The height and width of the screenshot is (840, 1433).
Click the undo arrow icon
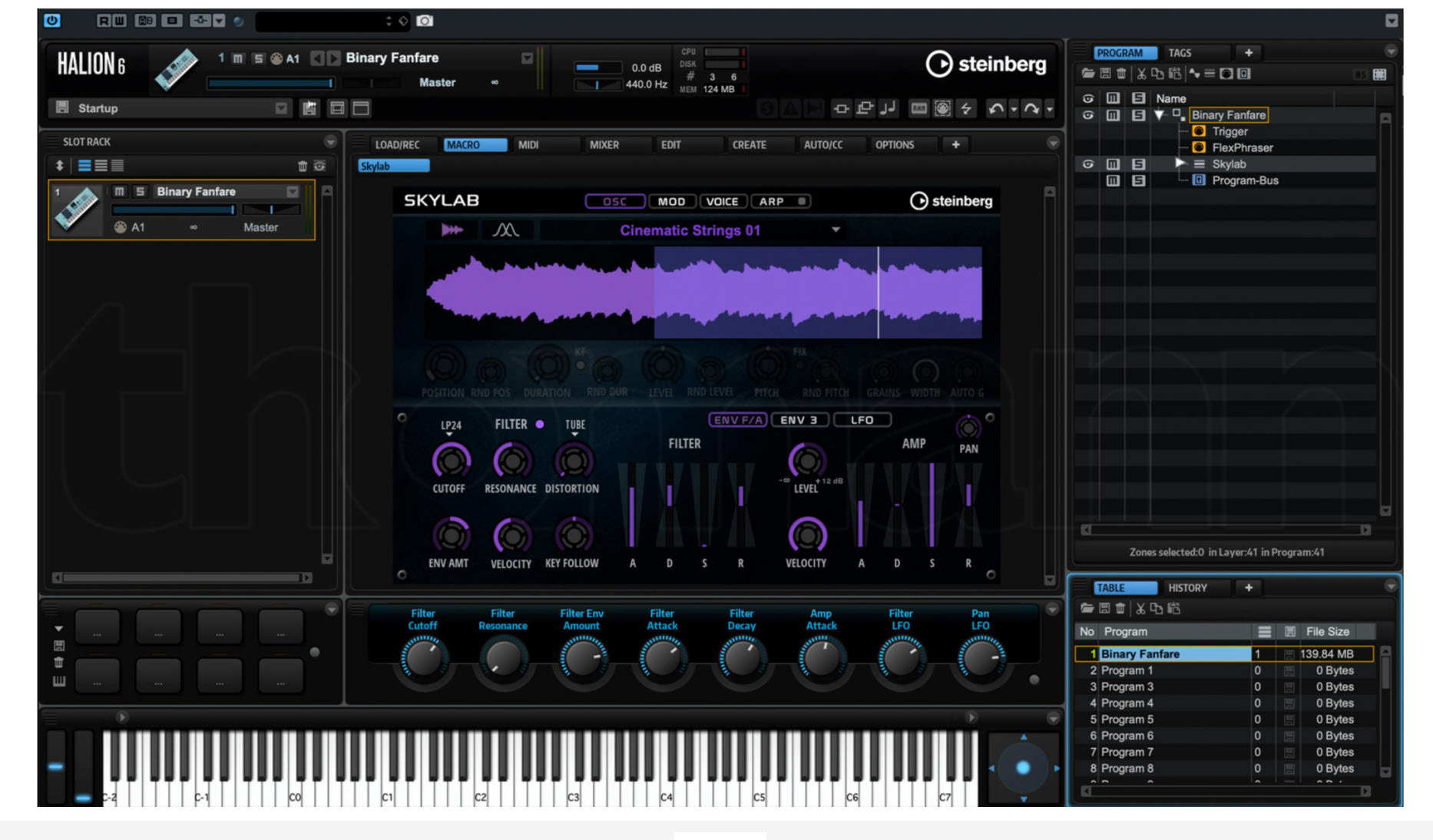[x=996, y=108]
